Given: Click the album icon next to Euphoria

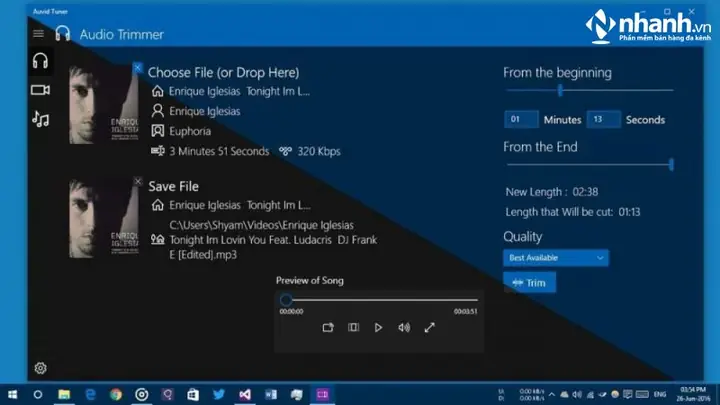Looking at the screenshot, I should point(158,131).
